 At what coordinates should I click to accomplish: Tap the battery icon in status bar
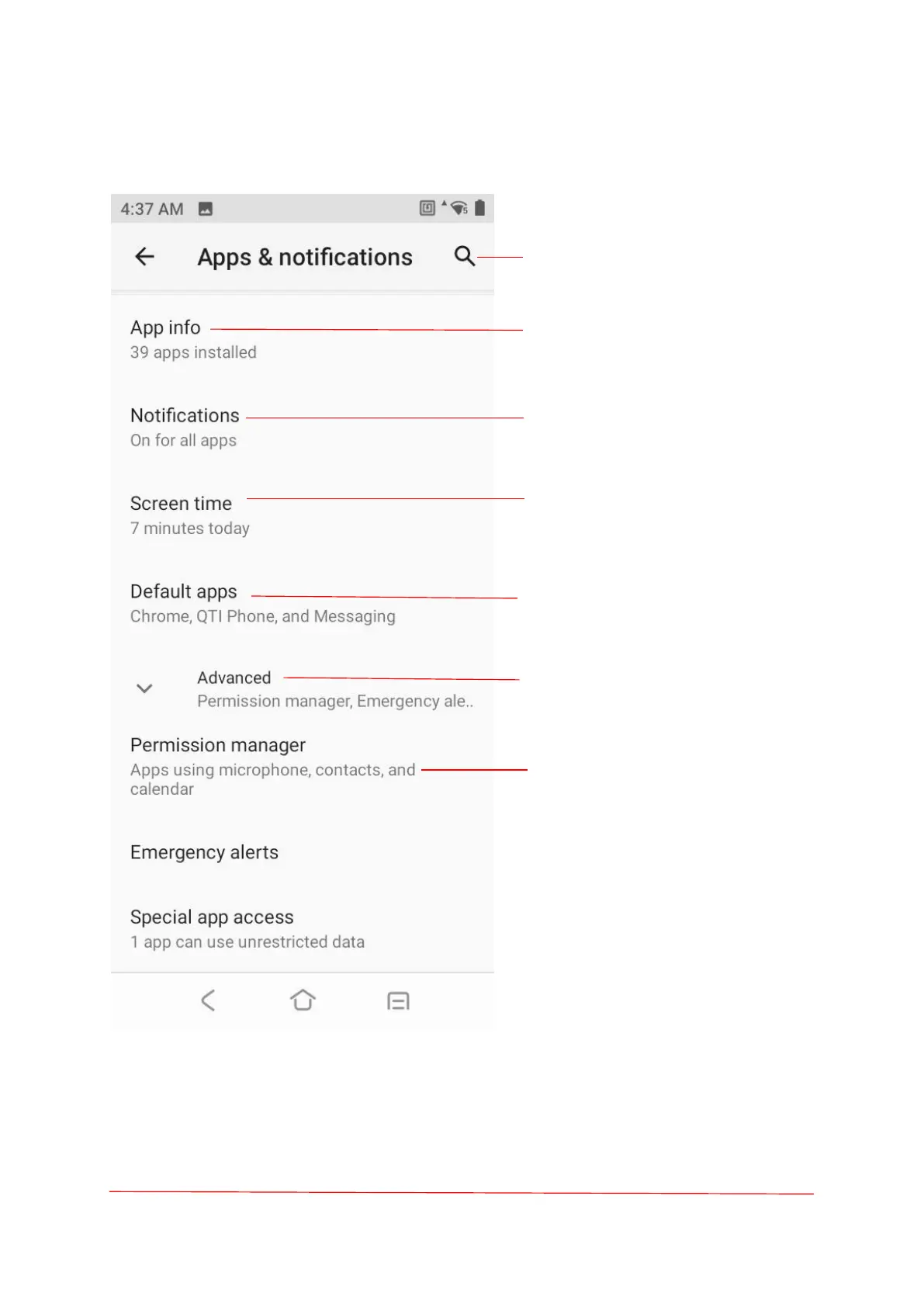point(480,208)
